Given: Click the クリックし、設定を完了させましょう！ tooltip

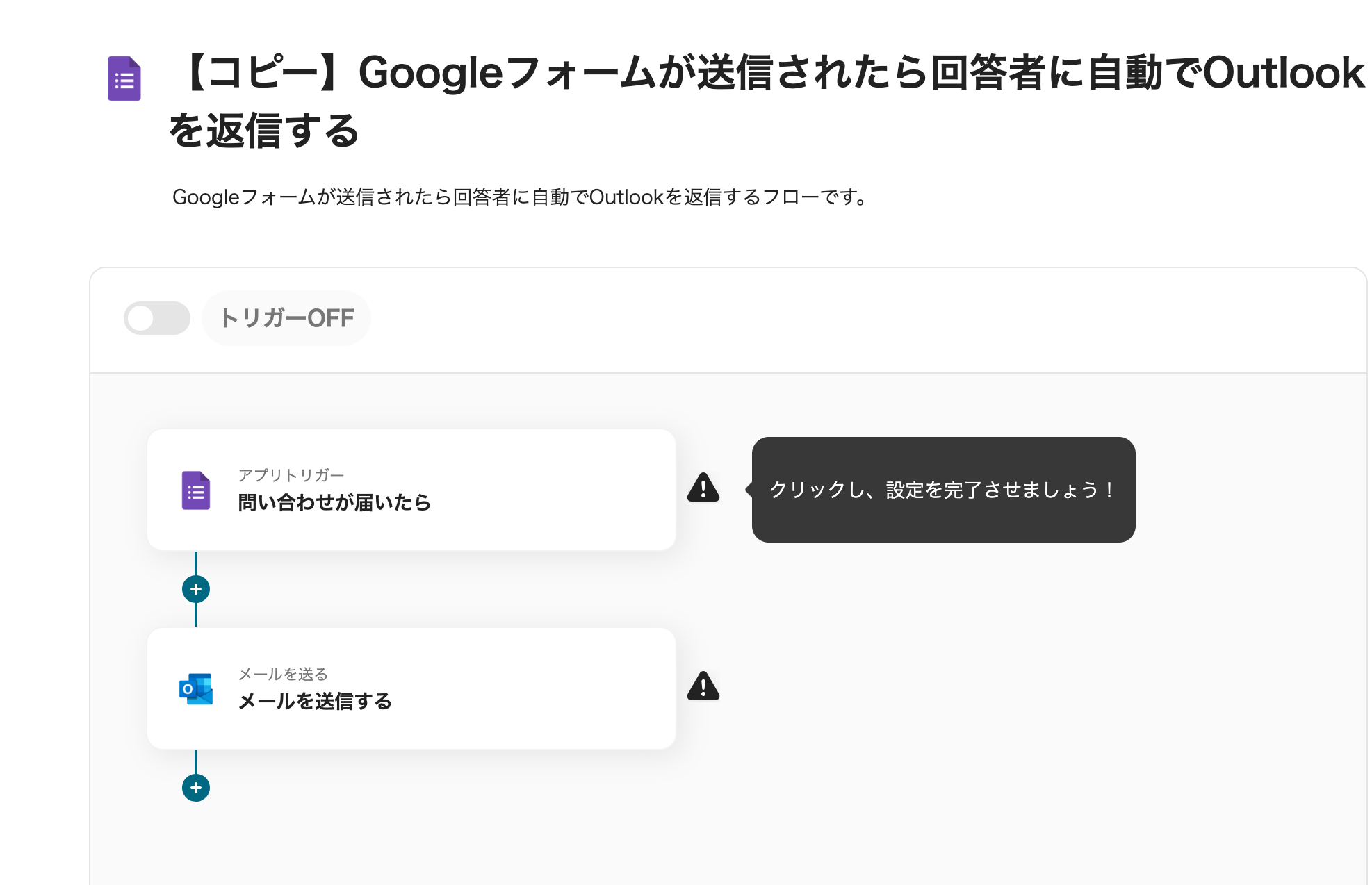Looking at the screenshot, I should coord(942,490).
